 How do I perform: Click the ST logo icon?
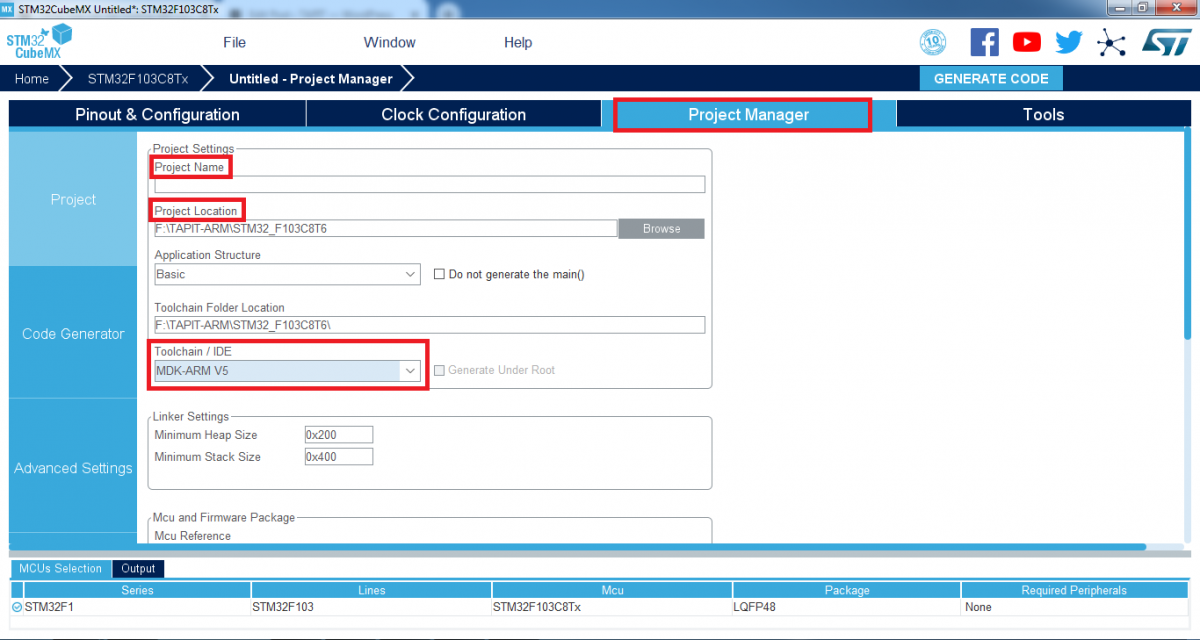[x=1164, y=42]
